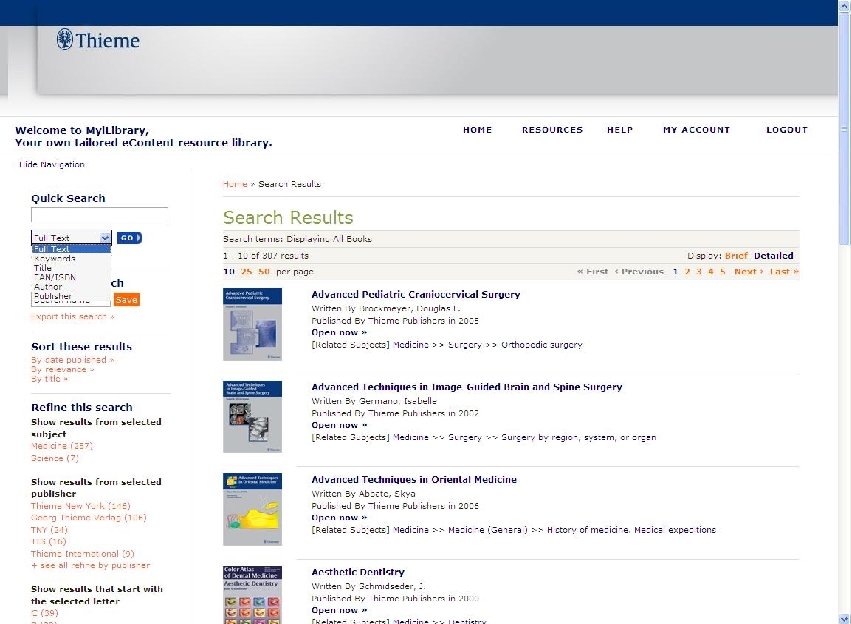Click the GO search button

coord(129,238)
